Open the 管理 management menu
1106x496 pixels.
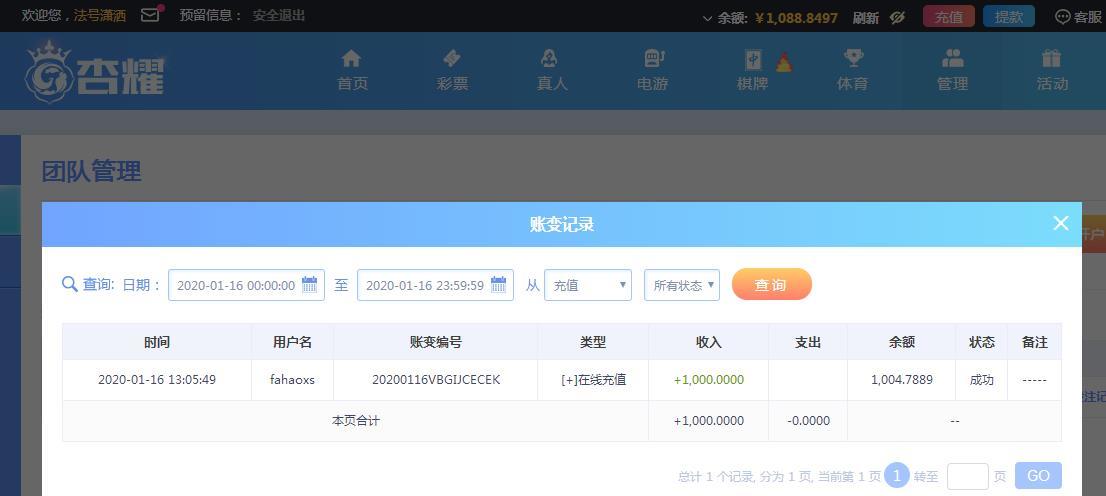pyautogui.click(x=952, y=69)
